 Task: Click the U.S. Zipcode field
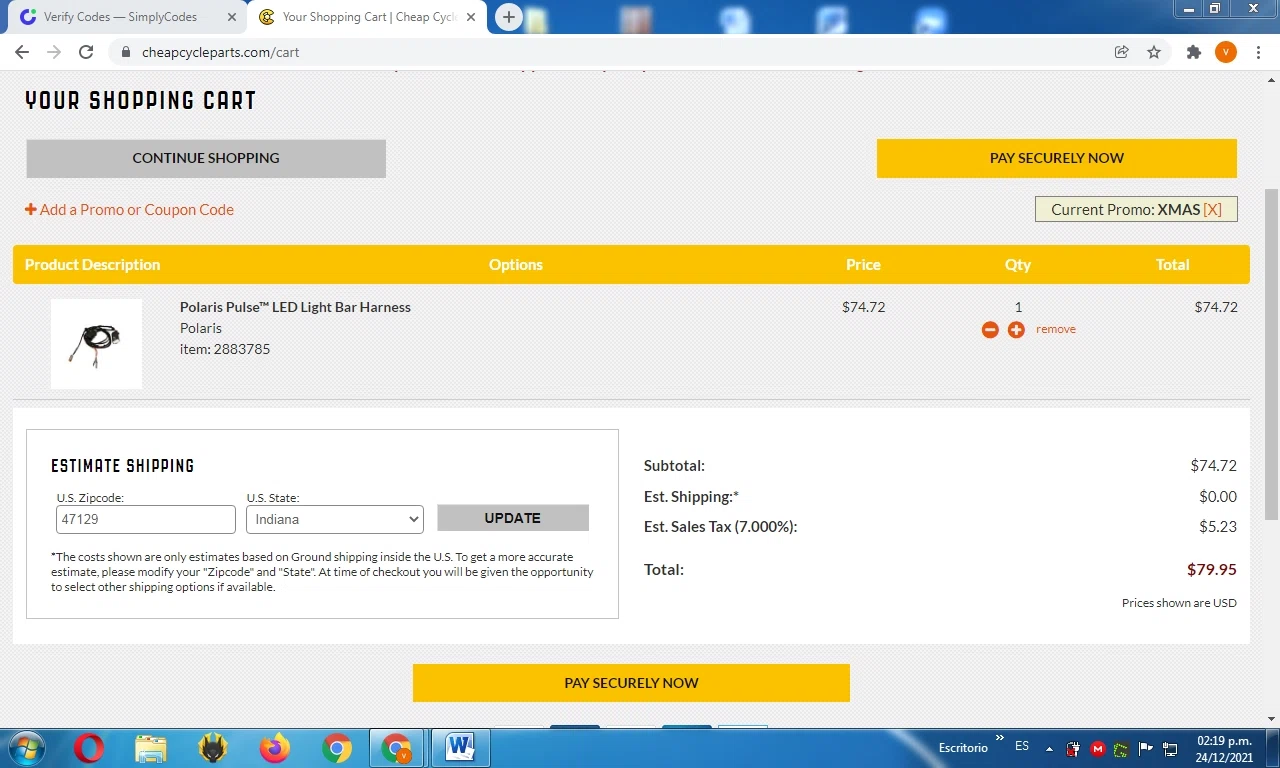tap(146, 519)
